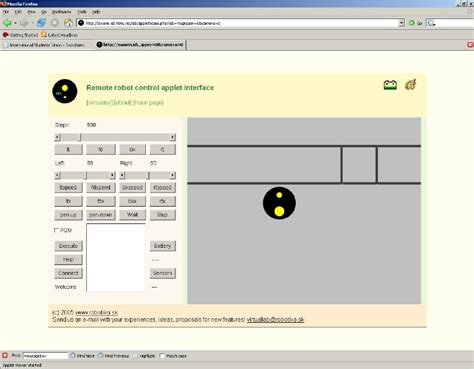Open the main page link
Screen dimensions: 474x369
(148, 102)
